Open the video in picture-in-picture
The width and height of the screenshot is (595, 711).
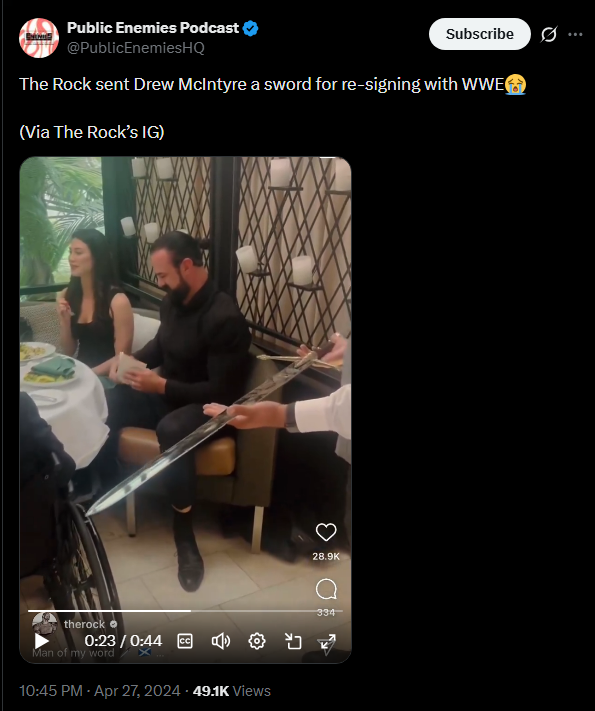(x=293, y=641)
